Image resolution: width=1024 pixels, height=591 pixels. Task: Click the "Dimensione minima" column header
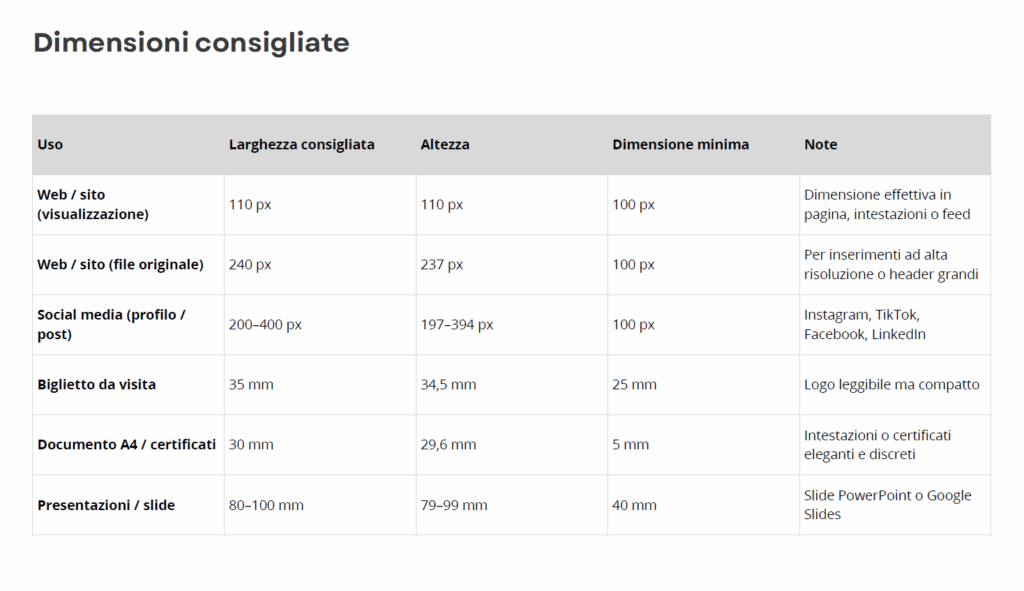coord(680,145)
